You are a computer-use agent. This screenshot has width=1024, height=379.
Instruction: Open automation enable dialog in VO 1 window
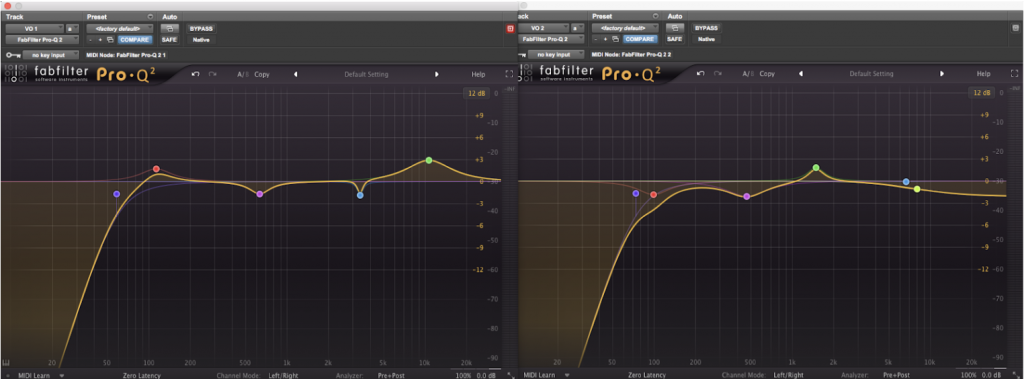(x=169, y=29)
